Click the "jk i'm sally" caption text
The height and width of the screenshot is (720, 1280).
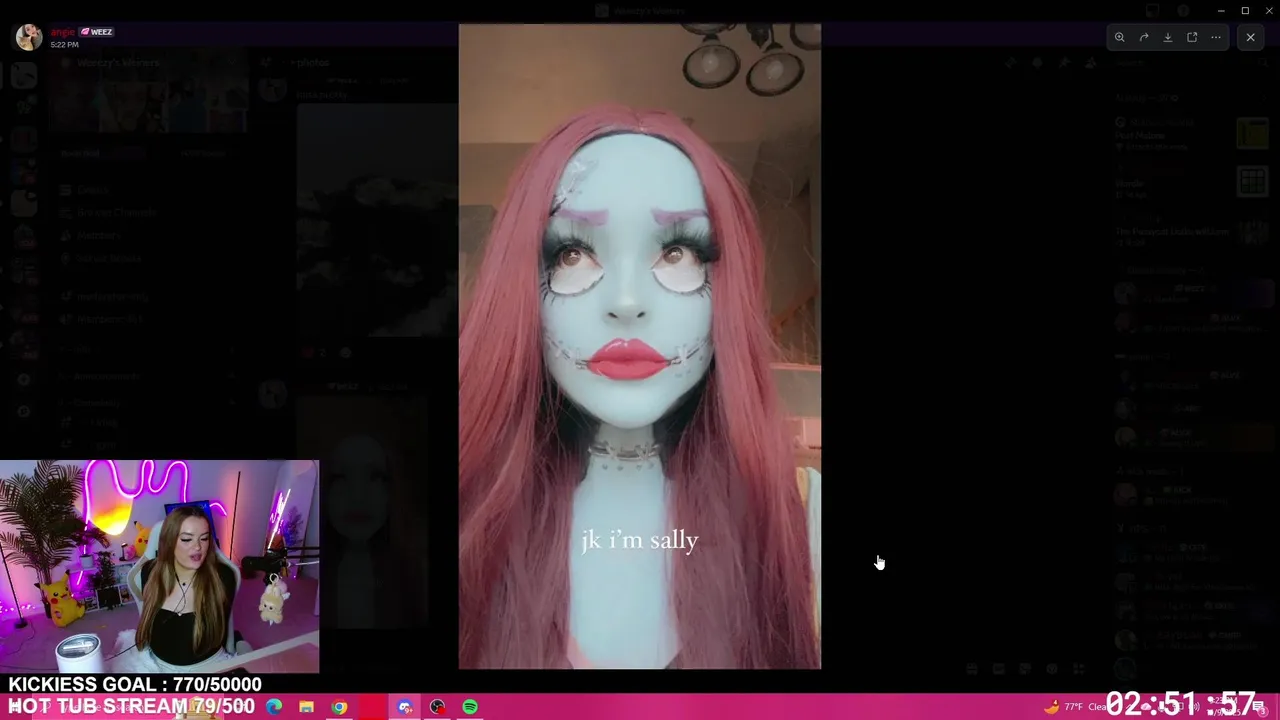[x=640, y=540]
